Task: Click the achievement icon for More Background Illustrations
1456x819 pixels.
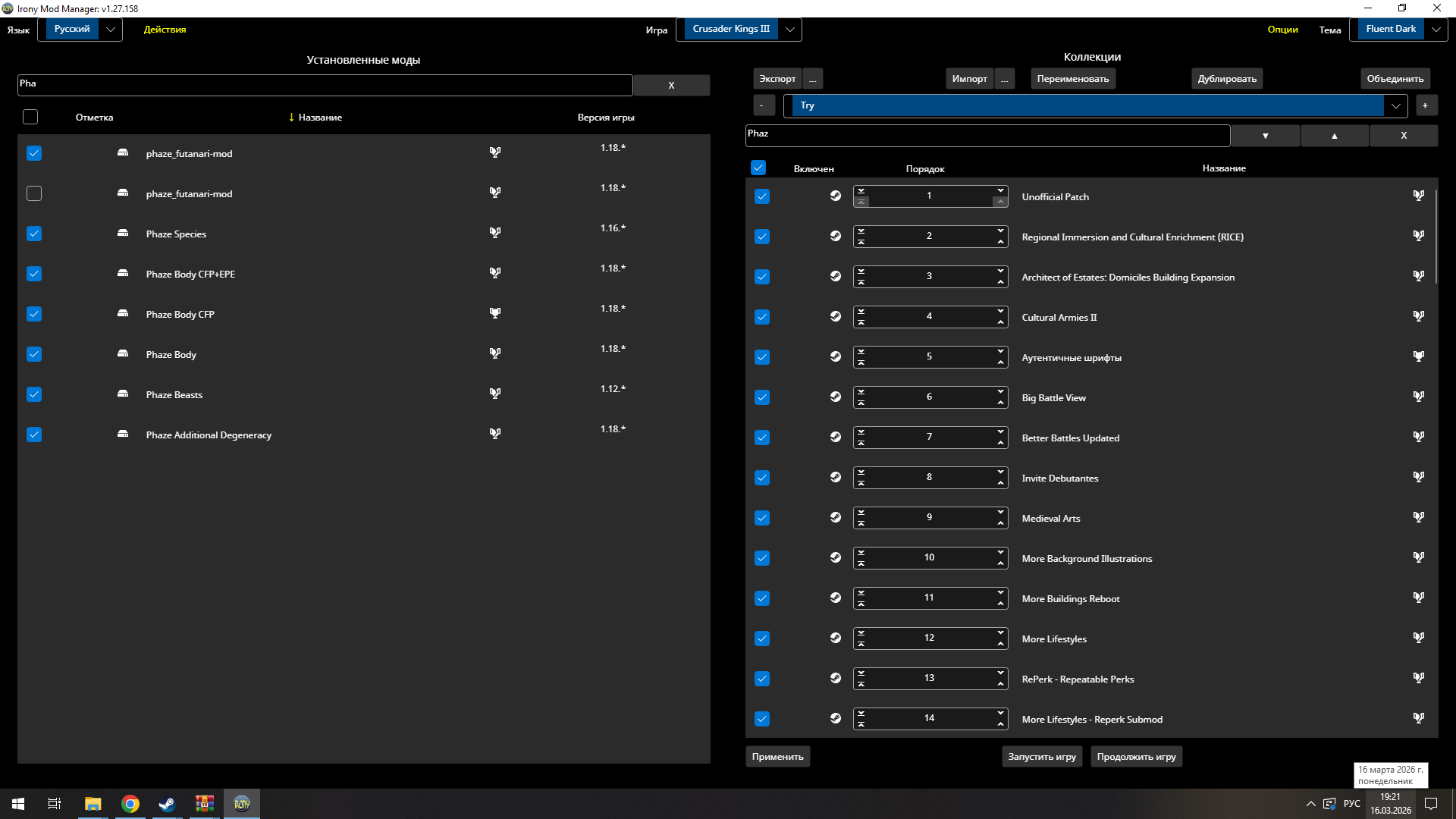Action: point(1419,557)
